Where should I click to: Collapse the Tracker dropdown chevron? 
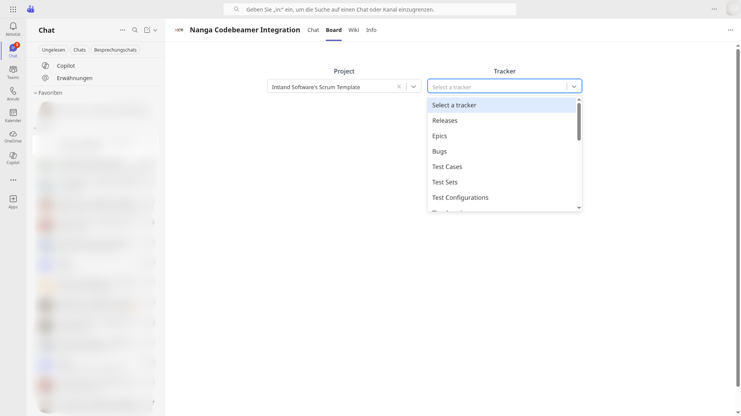[574, 87]
